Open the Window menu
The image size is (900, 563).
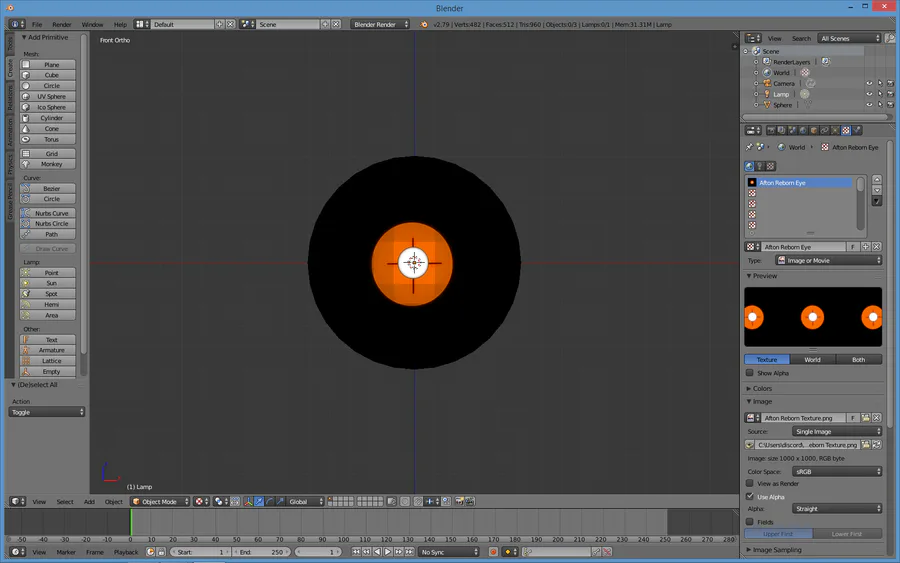coord(92,25)
